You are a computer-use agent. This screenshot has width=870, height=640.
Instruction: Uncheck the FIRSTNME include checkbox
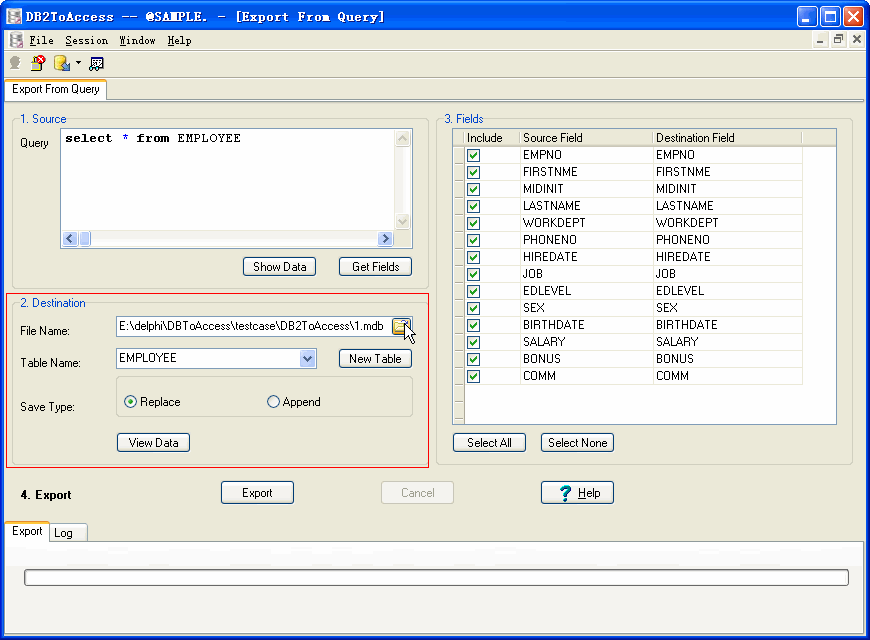pyautogui.click(x=473, y=172)
